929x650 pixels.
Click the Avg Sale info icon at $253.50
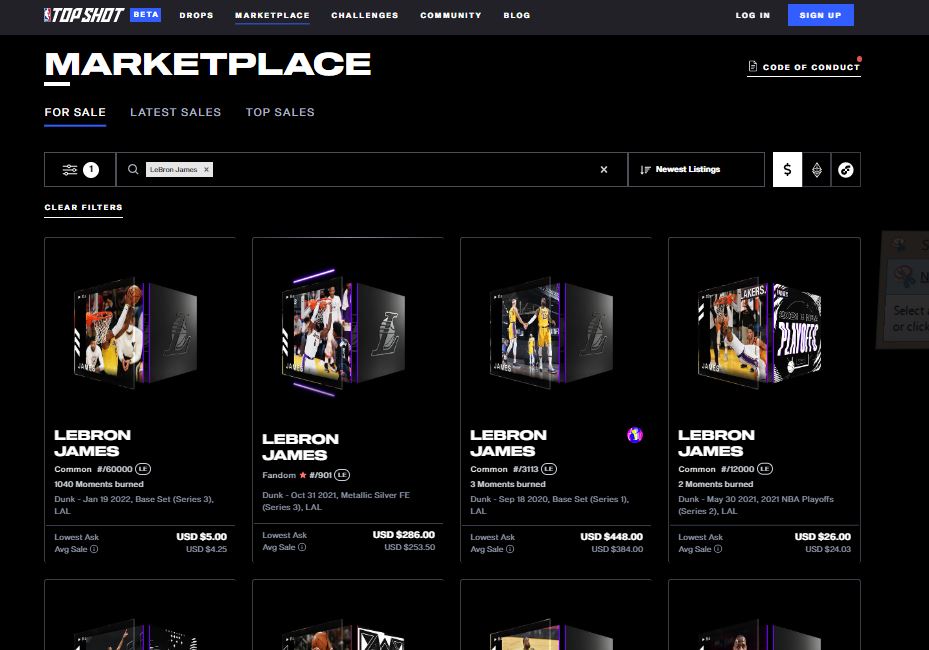(x=302, y=547)
